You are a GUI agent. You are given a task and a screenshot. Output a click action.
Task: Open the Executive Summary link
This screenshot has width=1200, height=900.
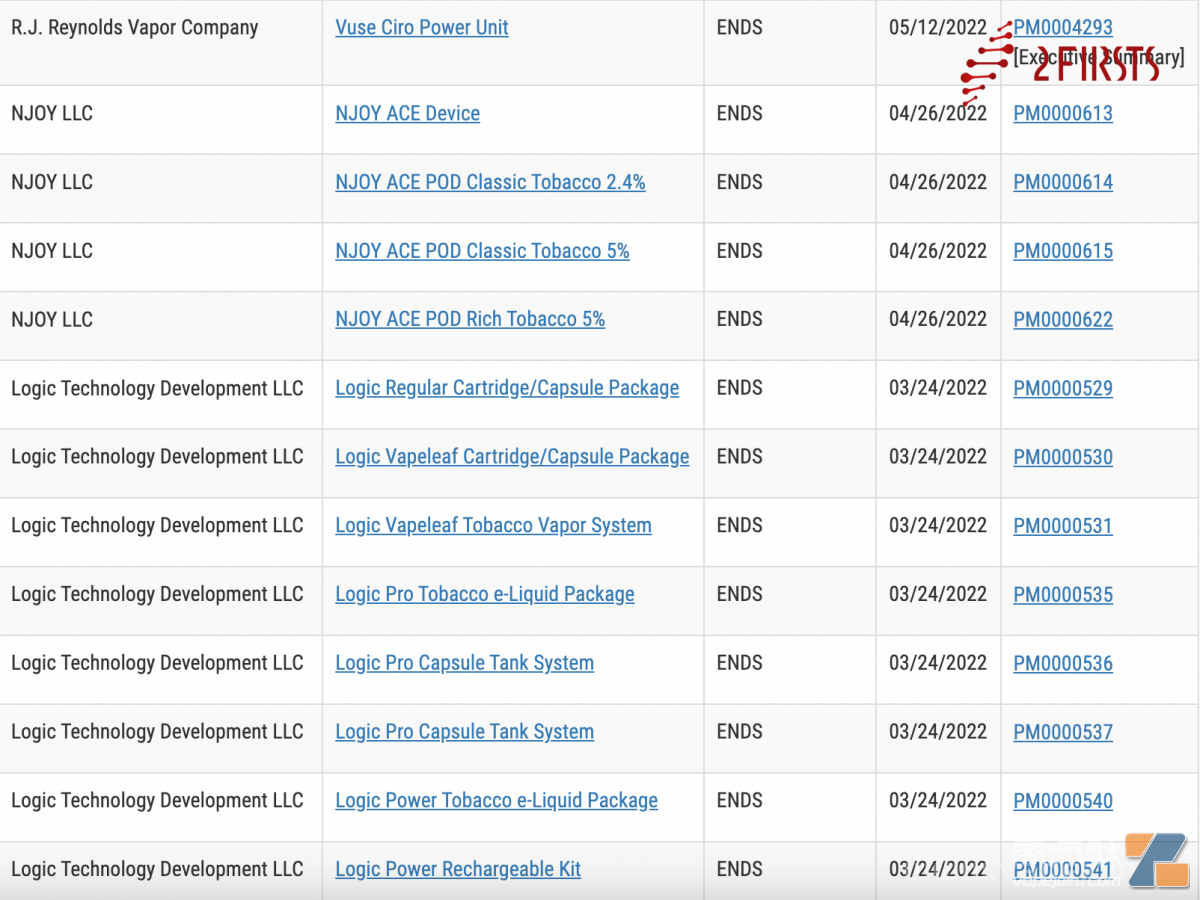click(x=1098, y=59)
